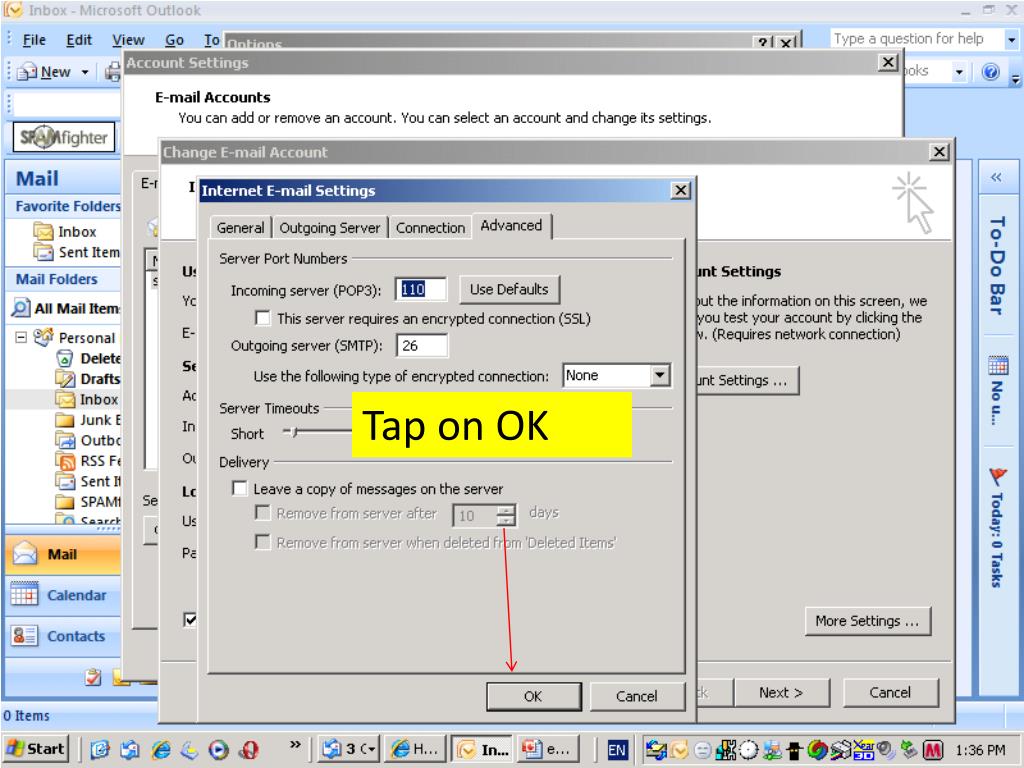Launch Internet Explorer from Quick Launch
This screenshot has height=768, width=1024.
pyautogui.click(x=161, y=750)
